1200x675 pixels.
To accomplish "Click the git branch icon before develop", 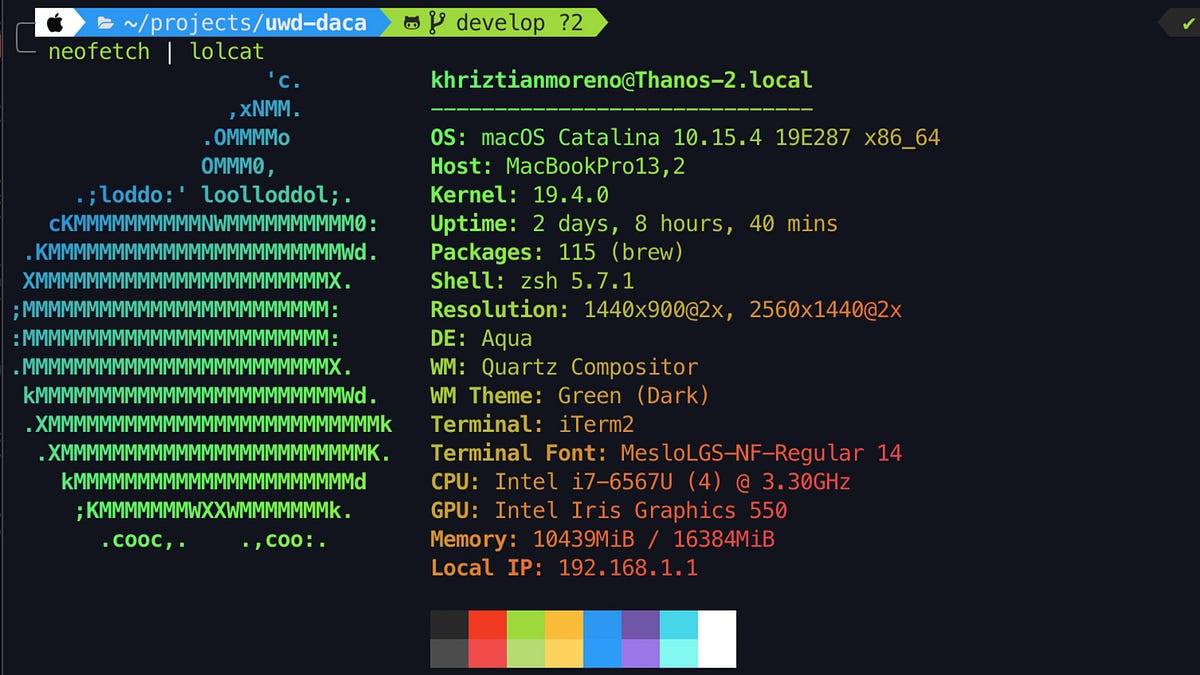I will pyautogui.click(x=435, y=21).
